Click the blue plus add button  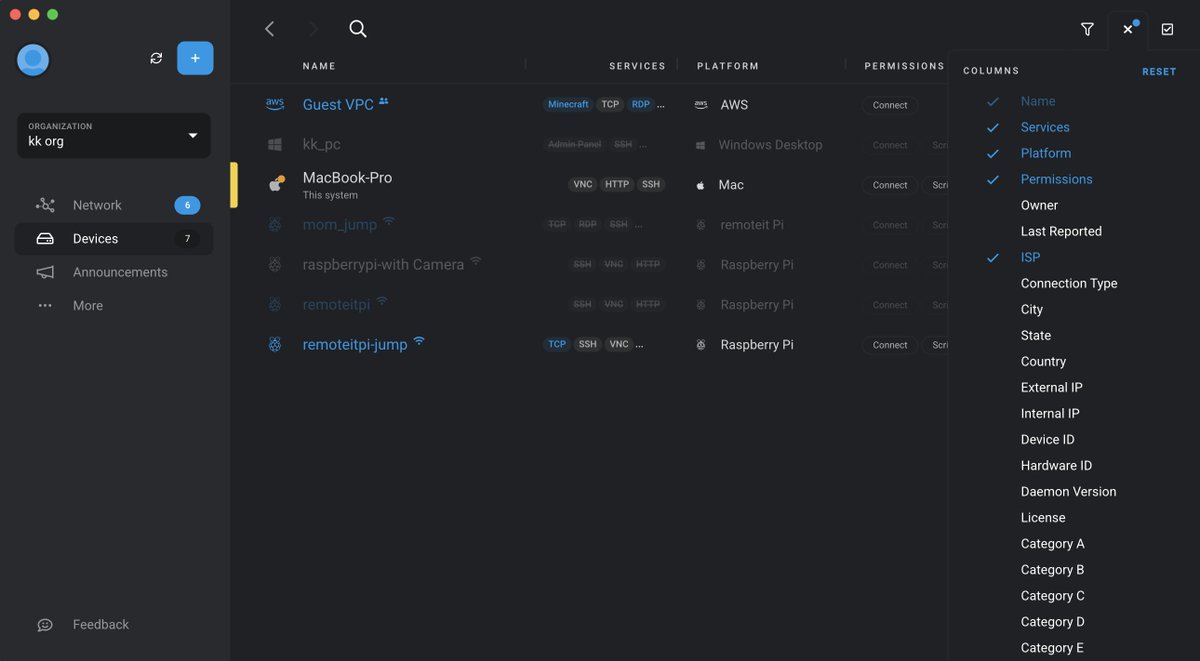195,58
